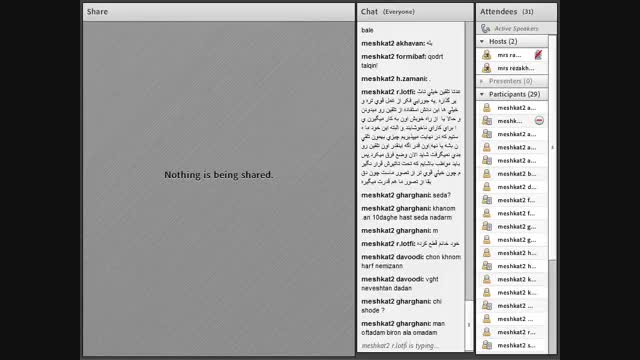
Task: Click the davoodi 'chon khnom harf nemizann' message
Action: coord(411,261)
